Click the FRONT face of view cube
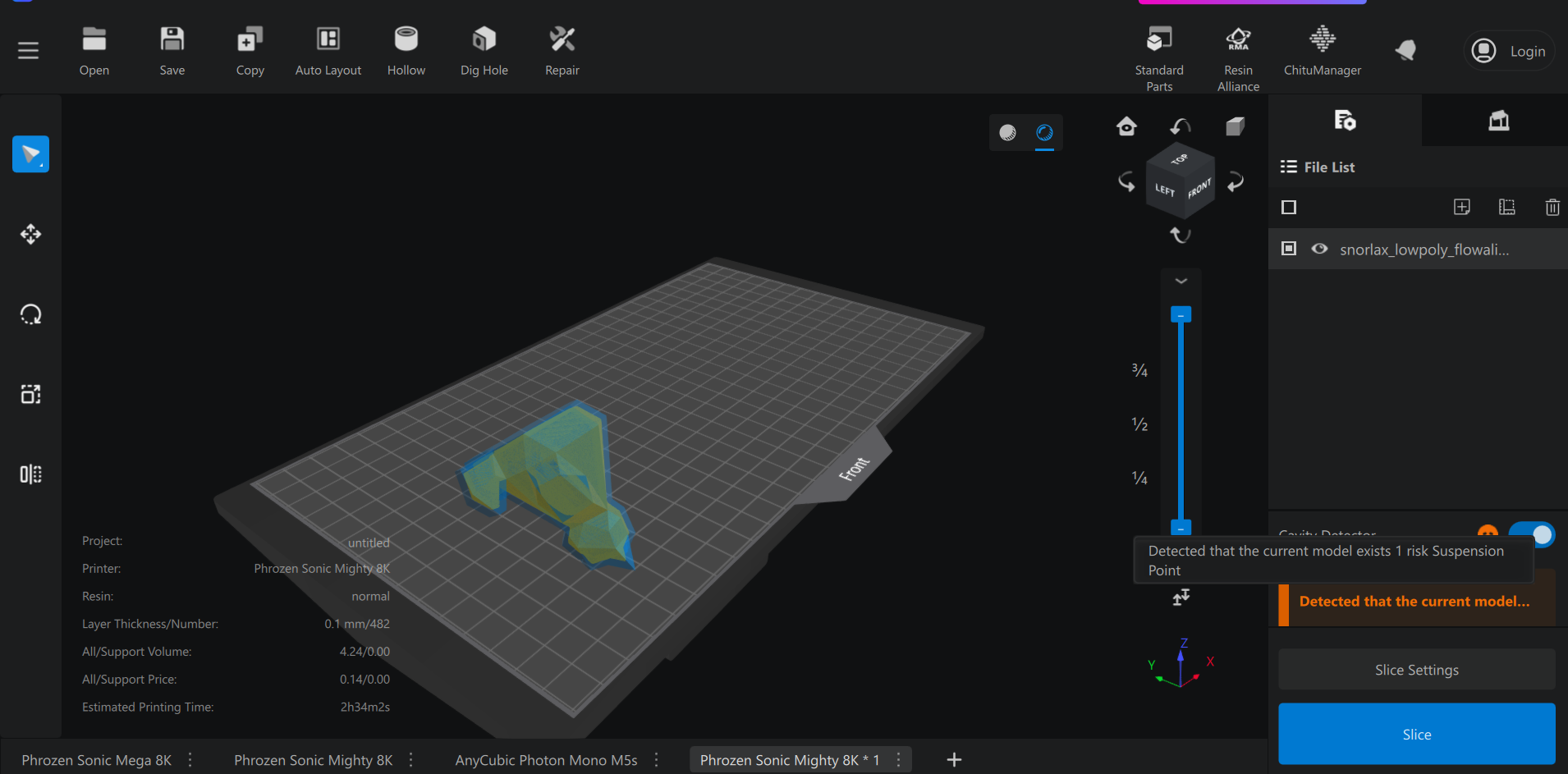The width and height of the screenshot is (1568, 774). (x=1199, y=190)
